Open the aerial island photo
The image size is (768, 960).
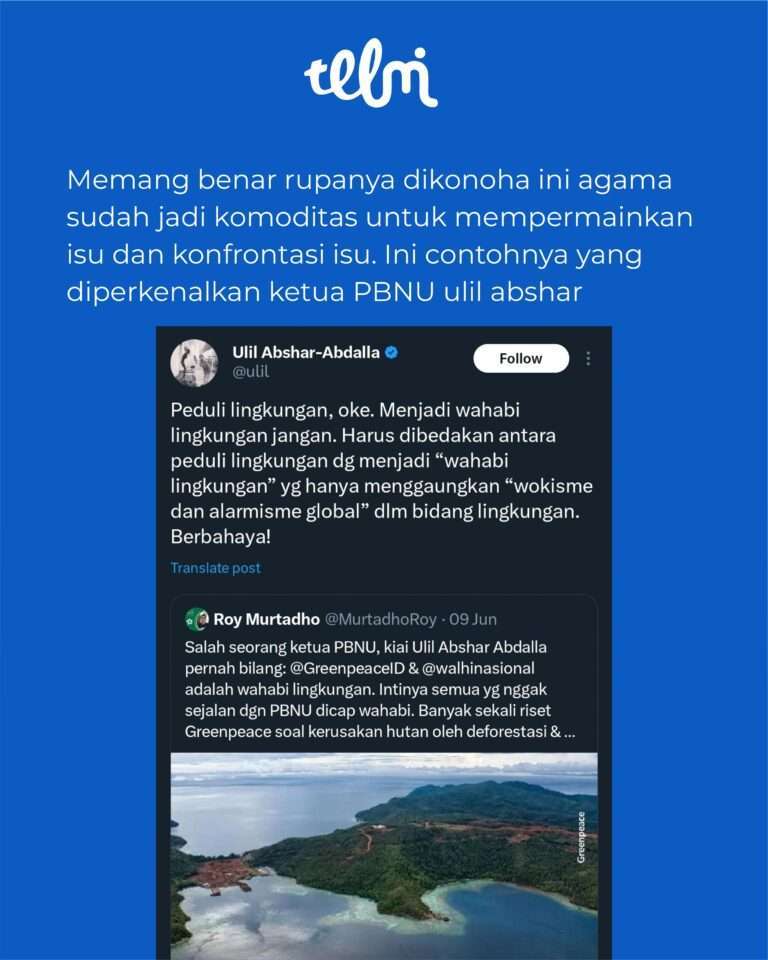coord(384,856)
